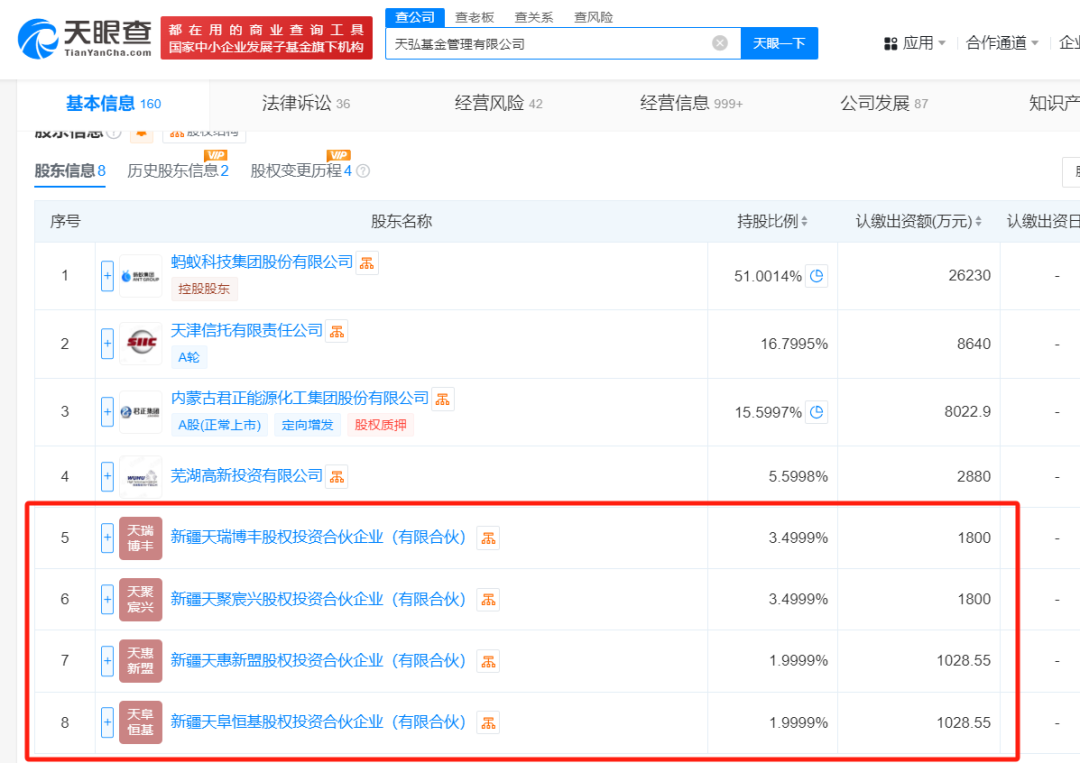Clear the search box with the X icon
This screenshot has width=1080, height=763.
pos(720,43)
